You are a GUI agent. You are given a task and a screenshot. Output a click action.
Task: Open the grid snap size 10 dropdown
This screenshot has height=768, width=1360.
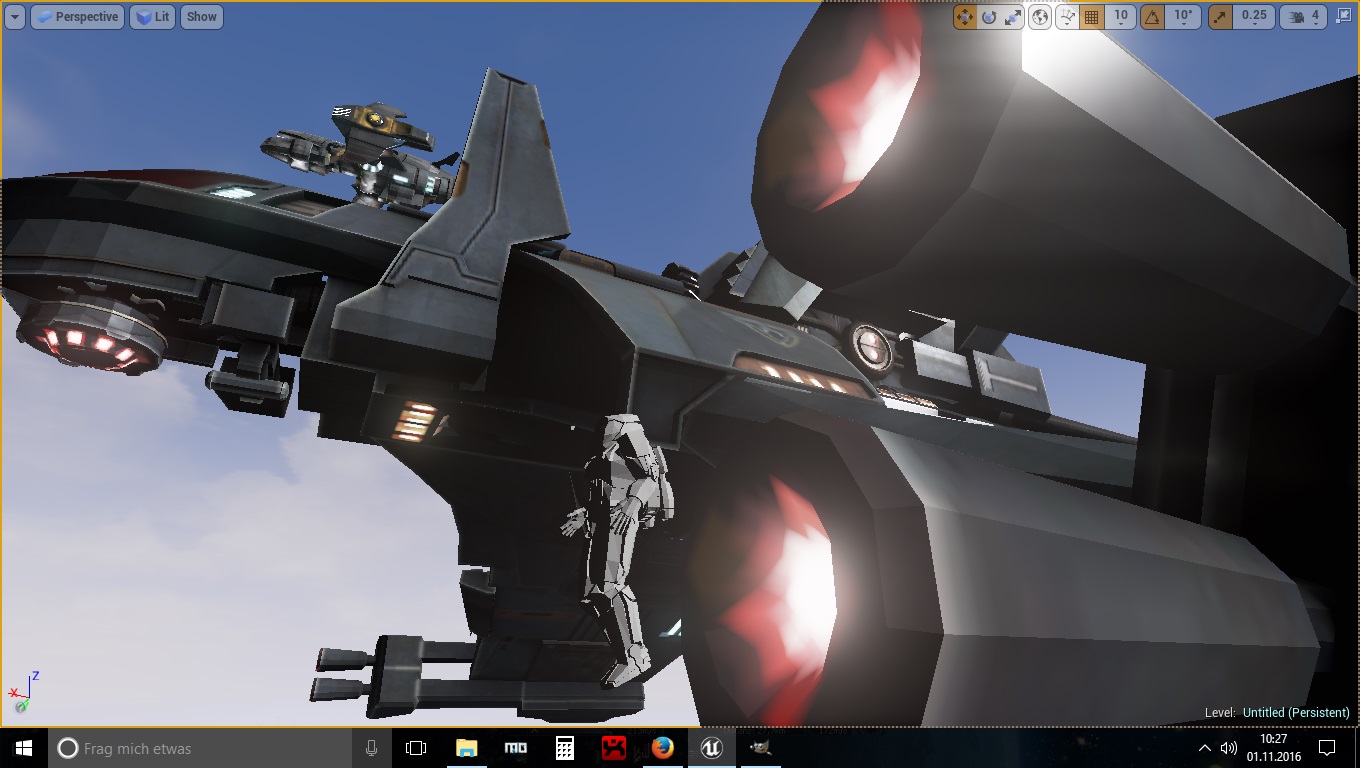(1121, 17)
